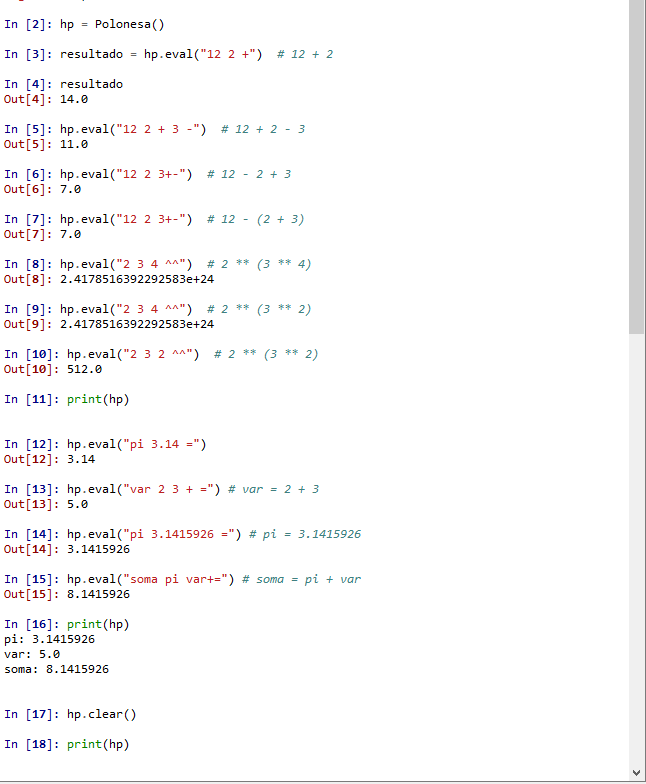This screenshot has width=646, height=784.
Task: Click the In [8] comment '# 2 ** (3 ** 4)'
Action: click(x=259, y=264)
